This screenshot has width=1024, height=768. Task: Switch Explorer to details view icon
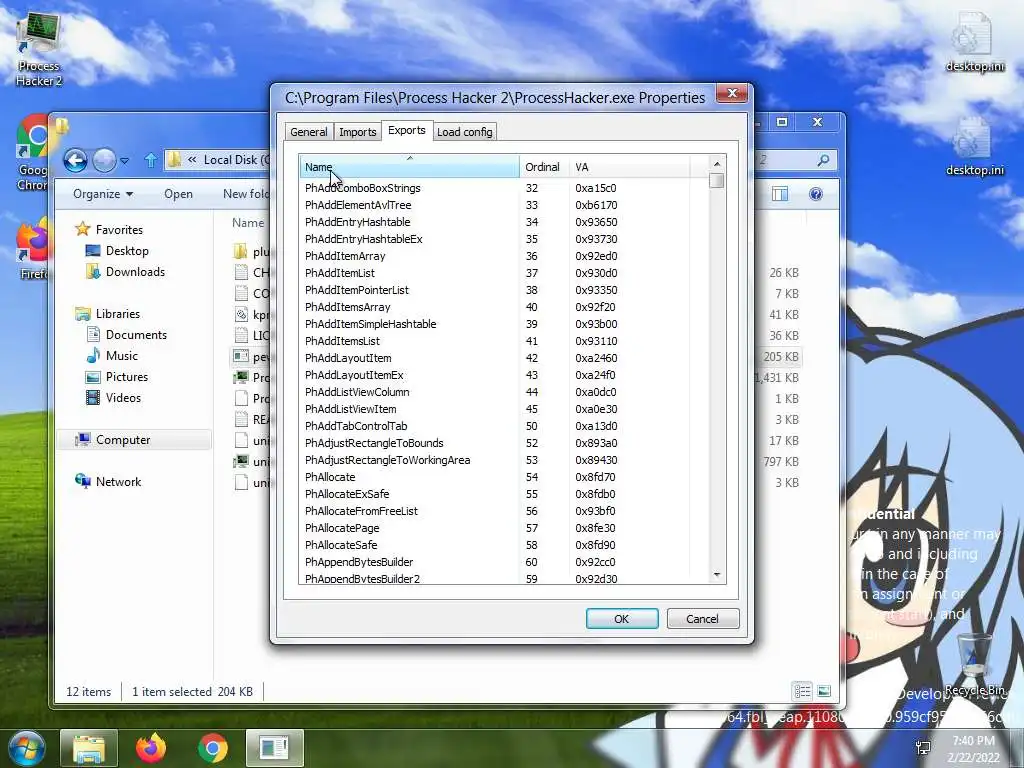click(x=802, y=691)
